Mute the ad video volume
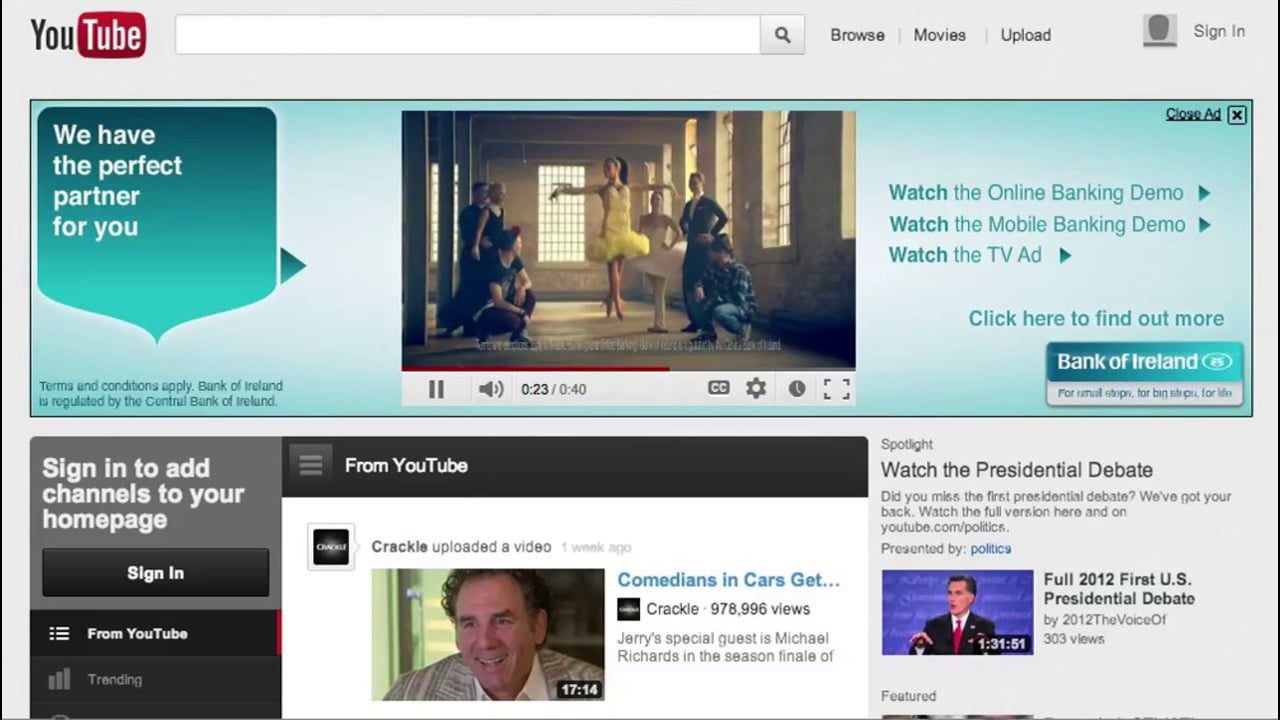This screenshot has width=1280, height=720. [490, 389]
